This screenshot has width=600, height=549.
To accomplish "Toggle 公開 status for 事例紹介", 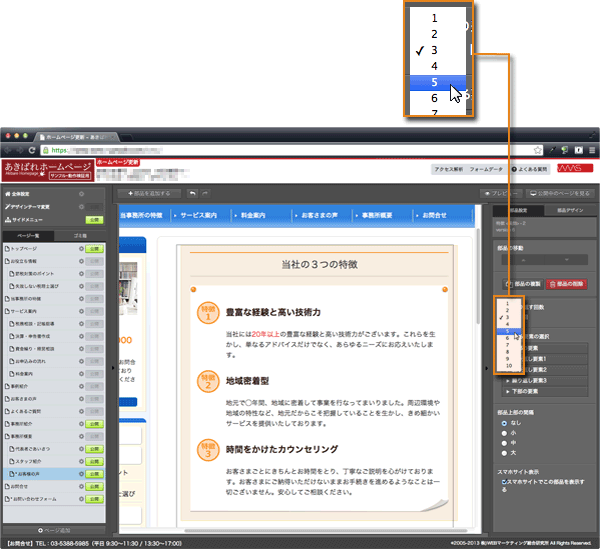I will pyautogui.click(x=94, y=386).
